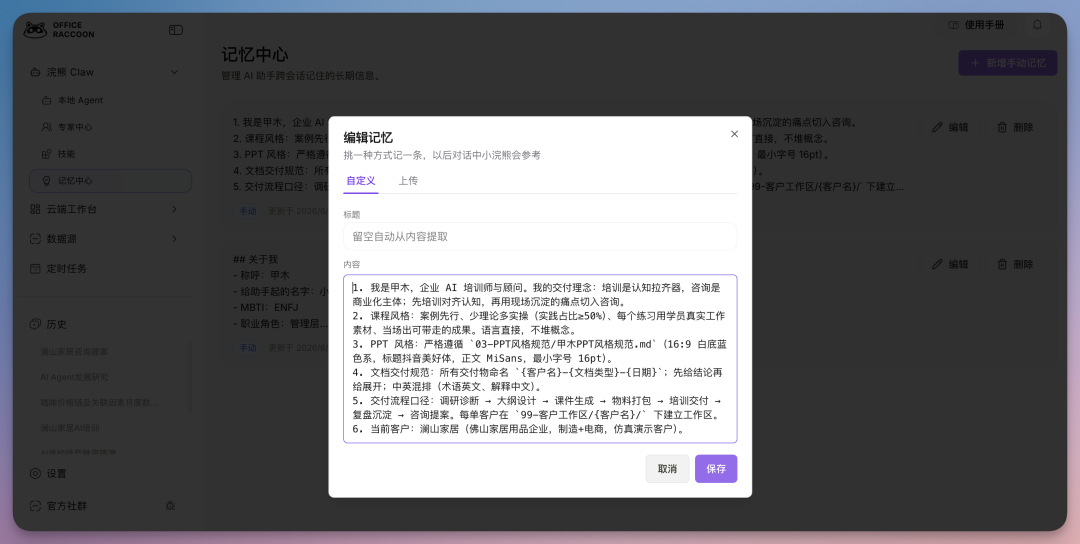Collapse the sidebar with the panel icon
The width and height of the screenshot is (1080, 544).
[176, 30]
